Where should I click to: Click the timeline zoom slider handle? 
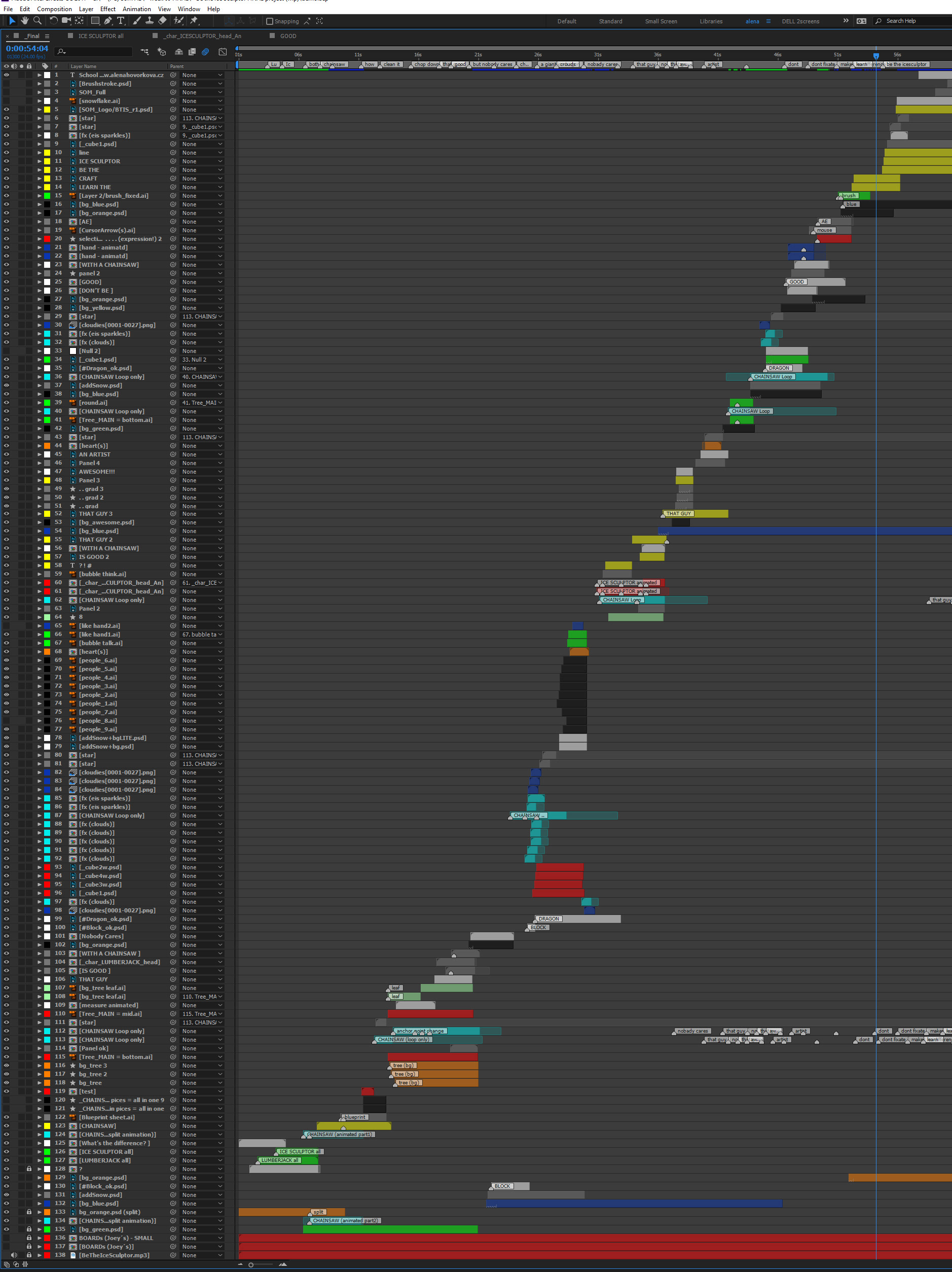pyautogui.click(x=250, y=1264)
